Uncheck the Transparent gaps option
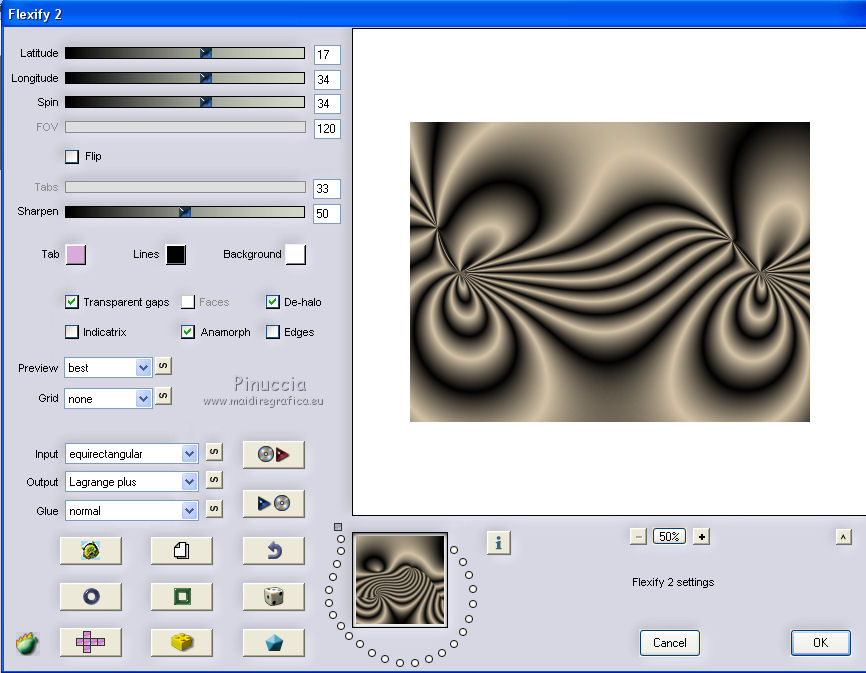The image size is (866, 673). 72,302
